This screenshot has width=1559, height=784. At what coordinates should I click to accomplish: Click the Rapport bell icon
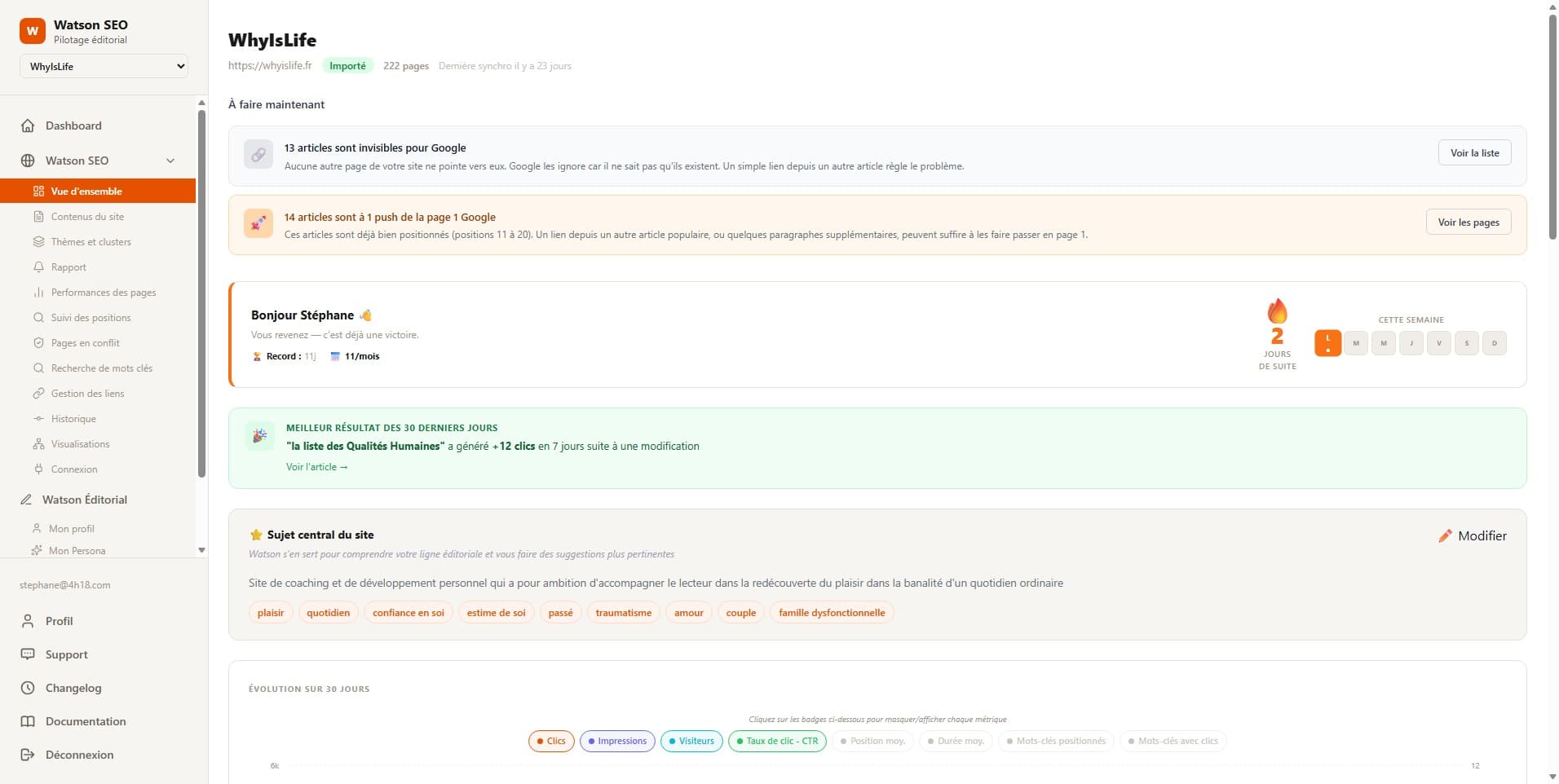point(38,266)
